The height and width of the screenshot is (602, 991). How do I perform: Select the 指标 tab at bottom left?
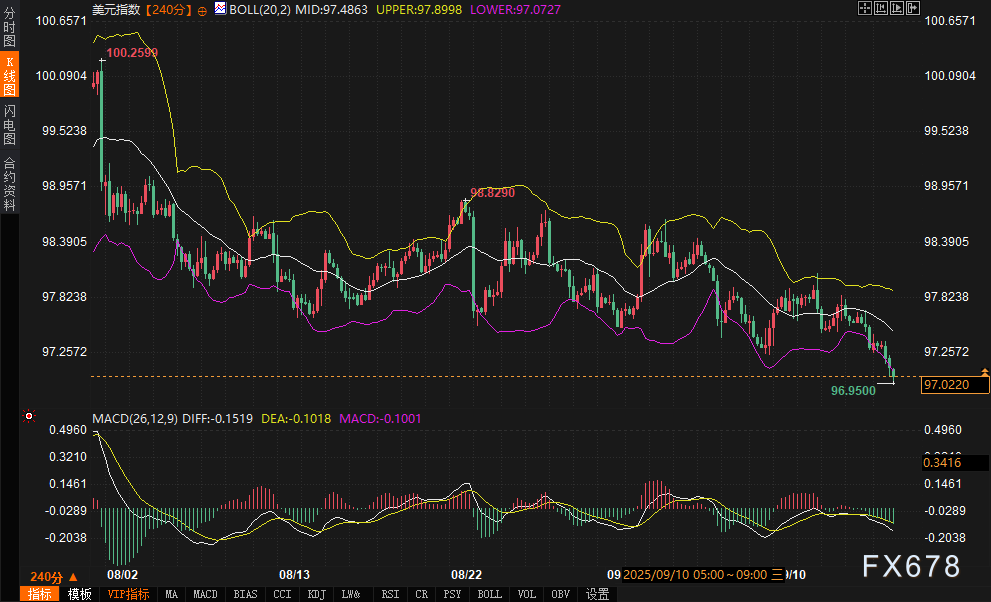(x=40, y=594)
